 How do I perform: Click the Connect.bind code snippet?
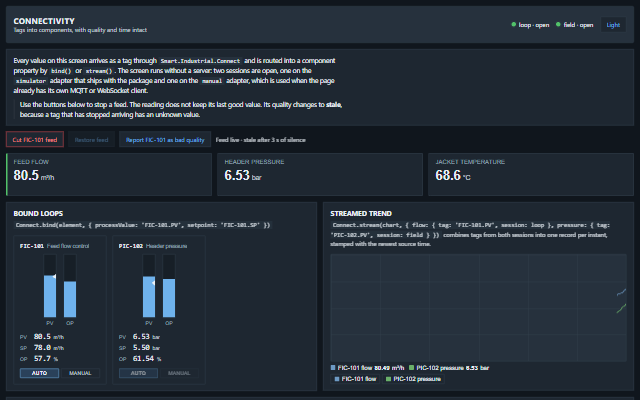(x=143, y=225)
